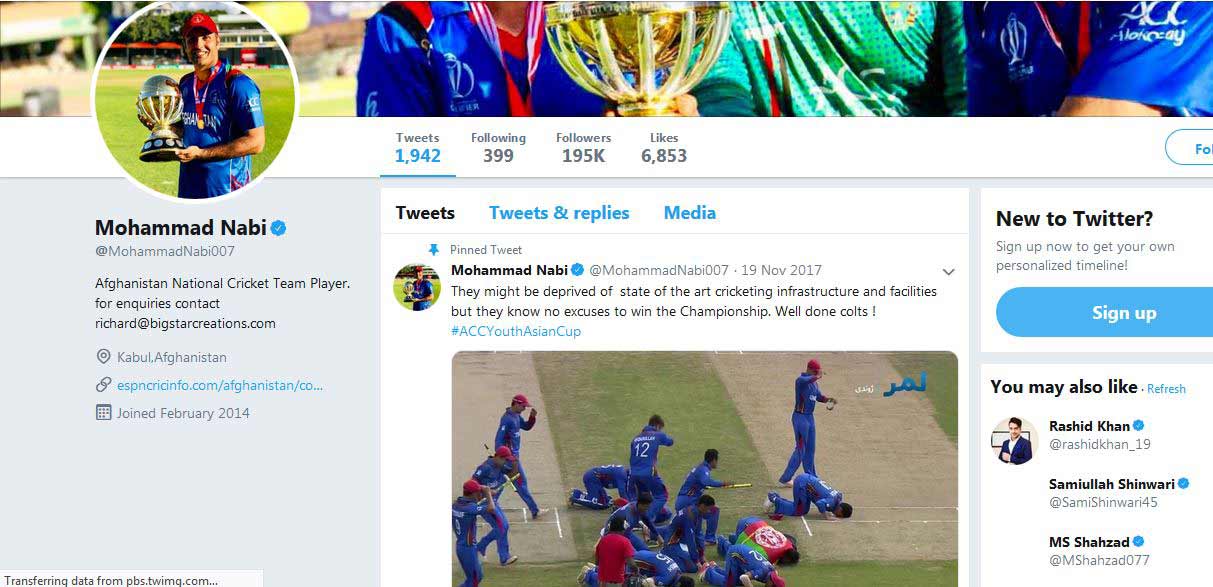Open Mohammad Nabi's large profile photo
Image resolution: width=1213 pixels, height=587 pixels.
point(195,100)
